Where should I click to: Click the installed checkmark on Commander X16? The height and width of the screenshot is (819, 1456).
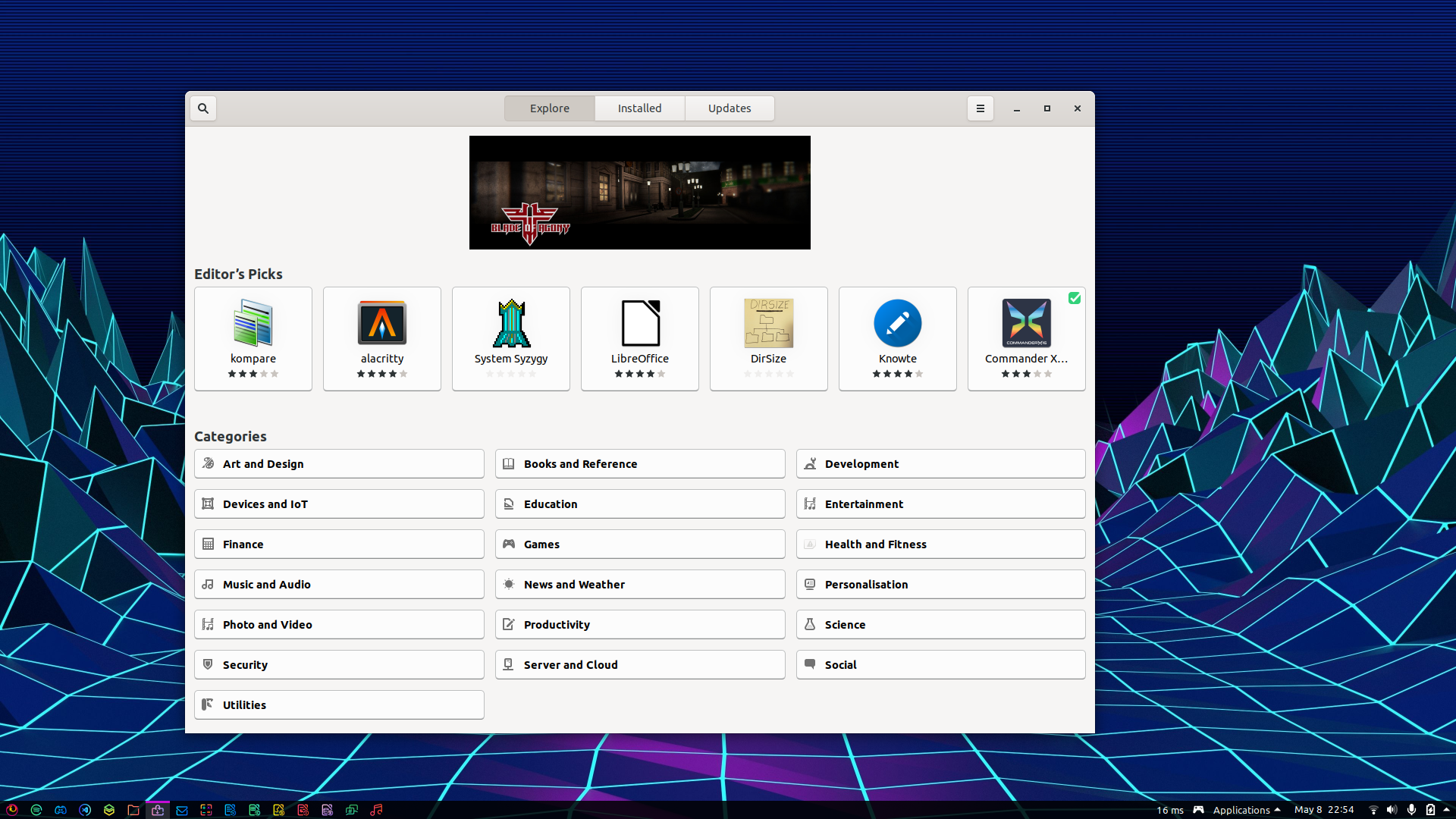(1075, 298)
